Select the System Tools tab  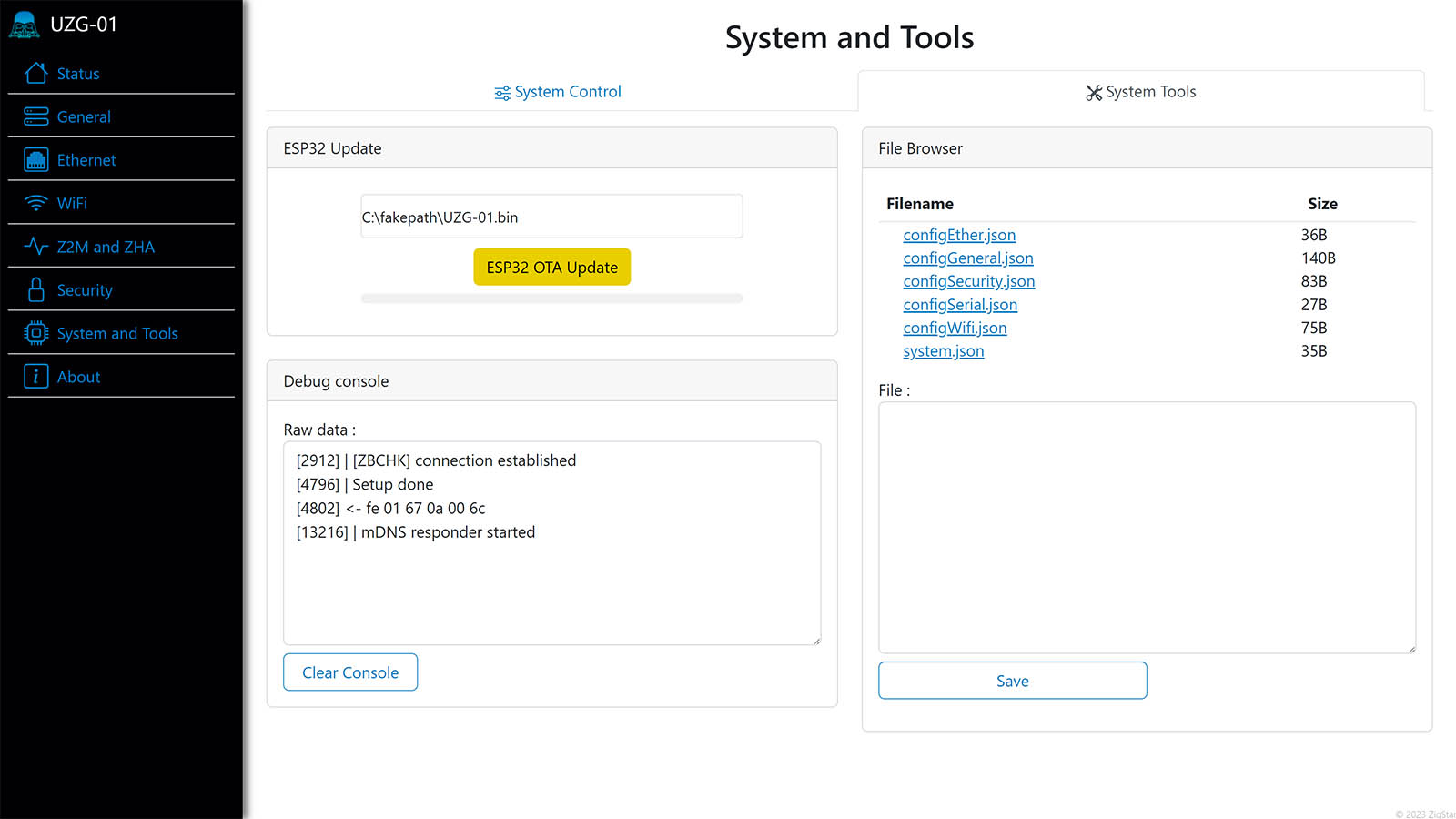point(1140,92)
